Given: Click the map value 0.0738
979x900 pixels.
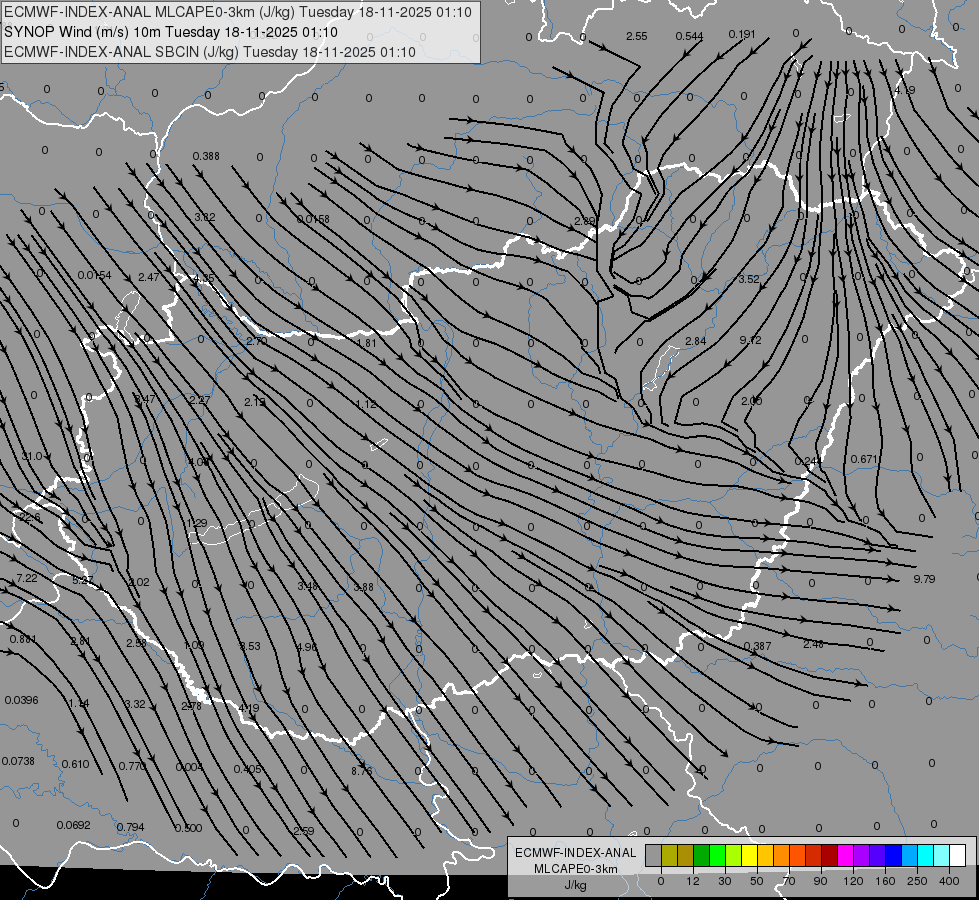Looking at the screenshot, I should click(x=18, y=761).
